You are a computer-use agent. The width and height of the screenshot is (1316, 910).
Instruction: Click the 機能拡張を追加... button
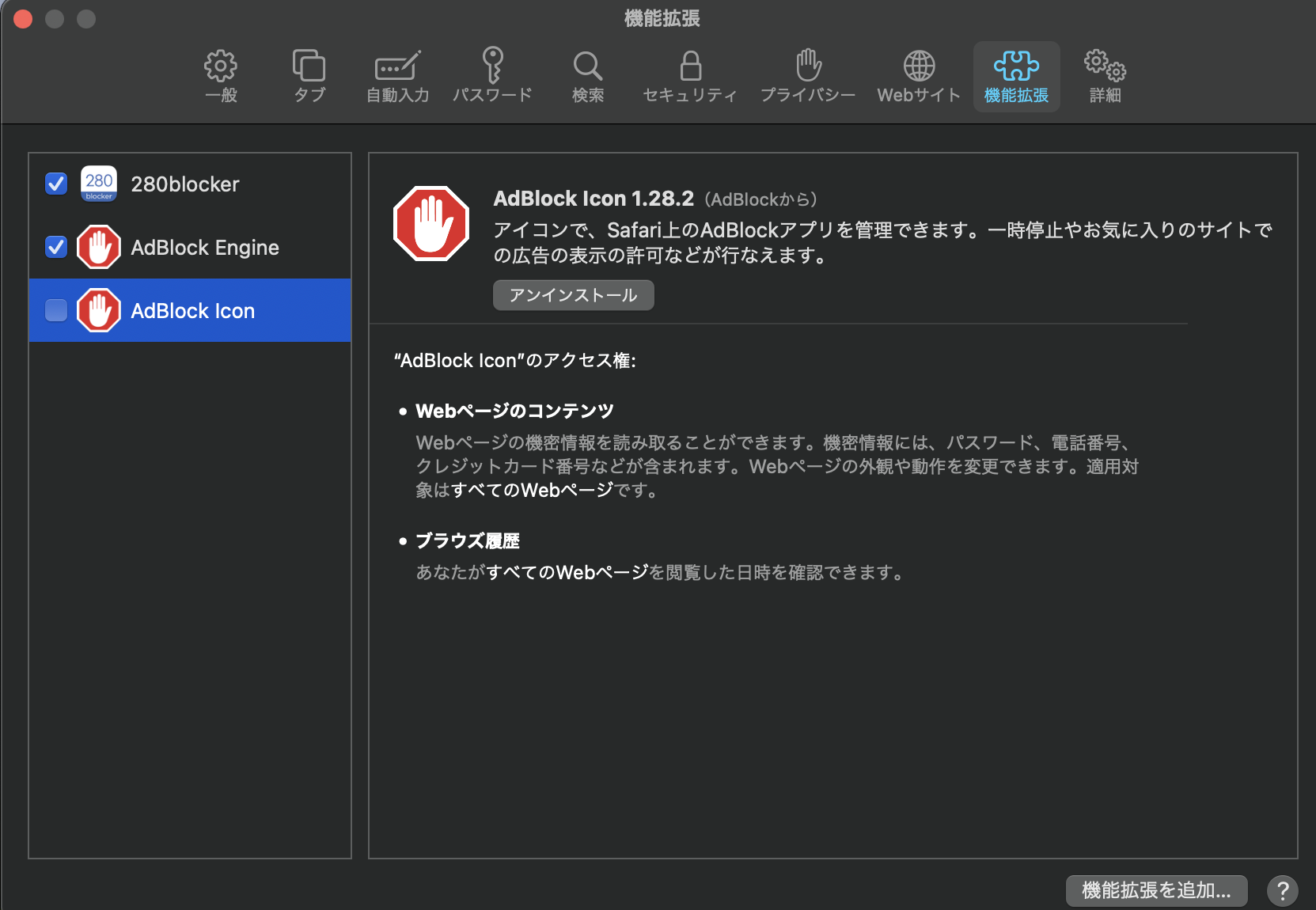click(1157, 891)
